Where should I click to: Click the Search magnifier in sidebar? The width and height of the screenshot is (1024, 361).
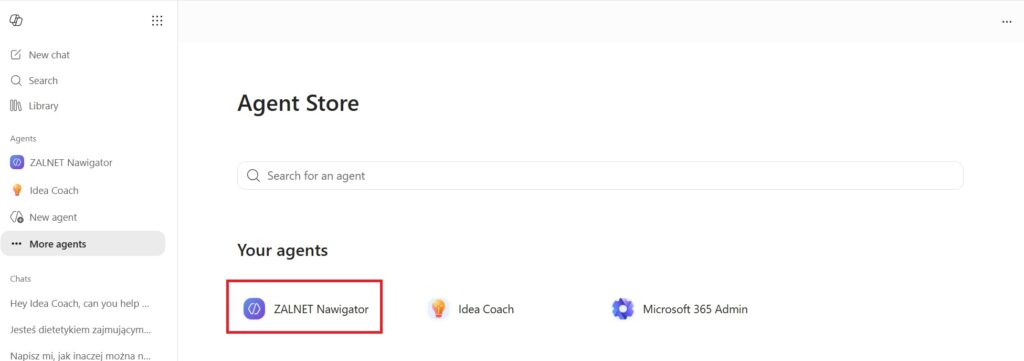[x=16, y=81]
